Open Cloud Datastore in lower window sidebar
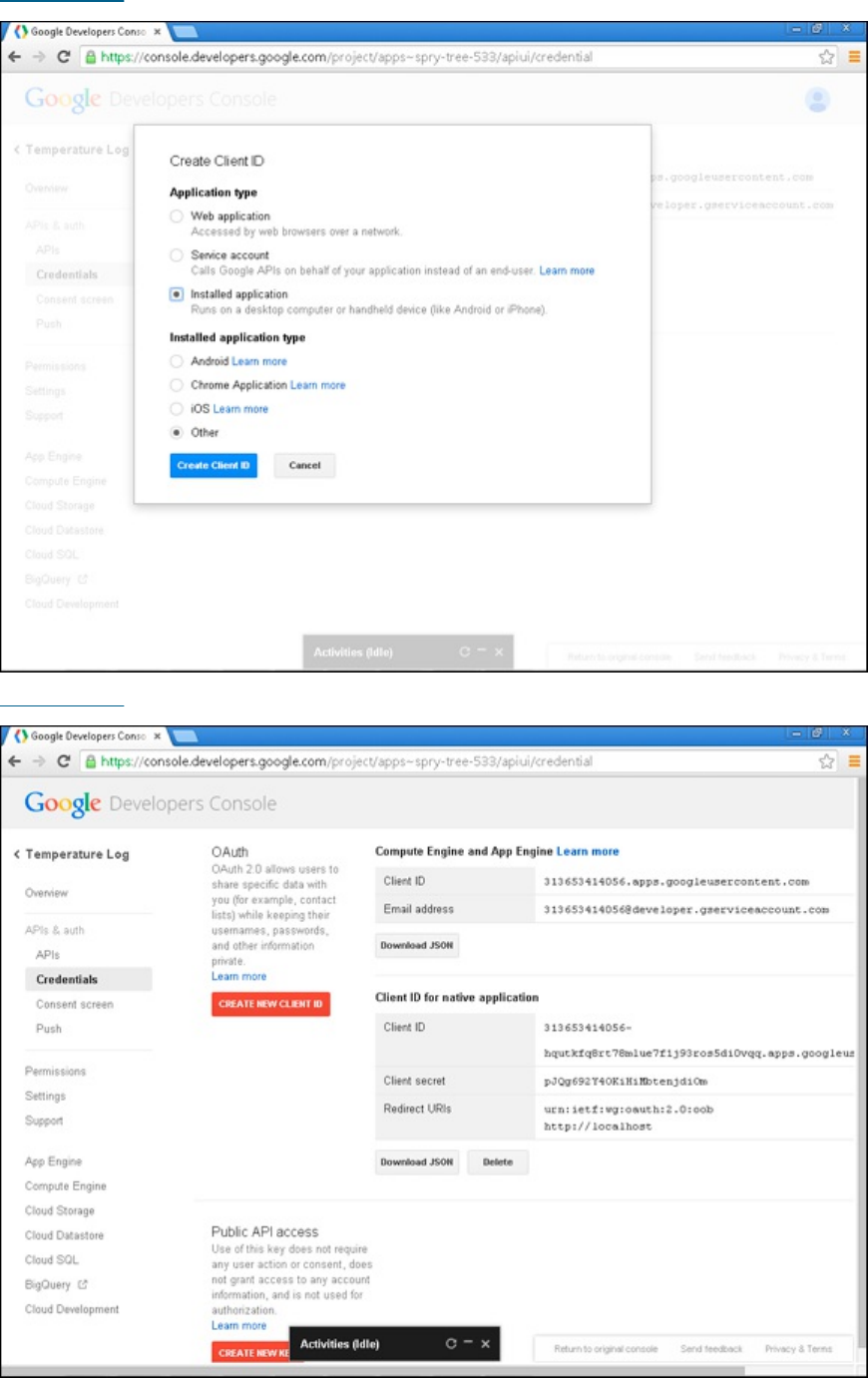This screenshot has height=1378, width=868. (64, 1235)
